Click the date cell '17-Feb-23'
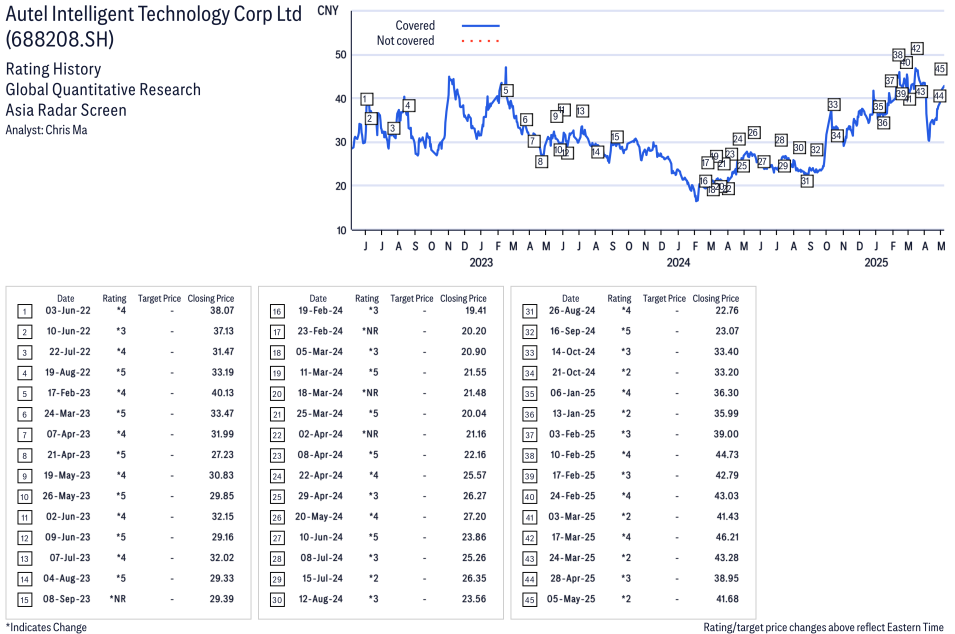 point(69,393)
